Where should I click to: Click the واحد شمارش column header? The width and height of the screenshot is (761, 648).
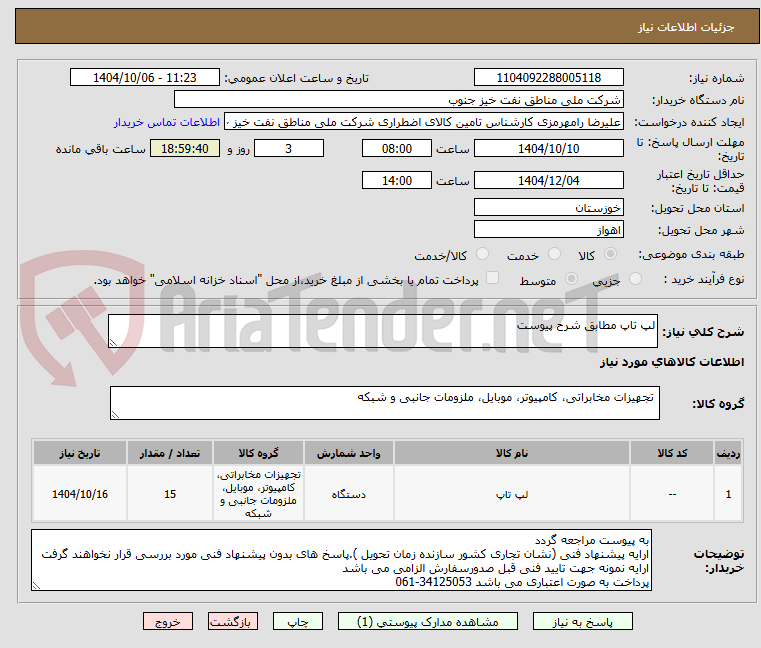[x=348, y=453]
